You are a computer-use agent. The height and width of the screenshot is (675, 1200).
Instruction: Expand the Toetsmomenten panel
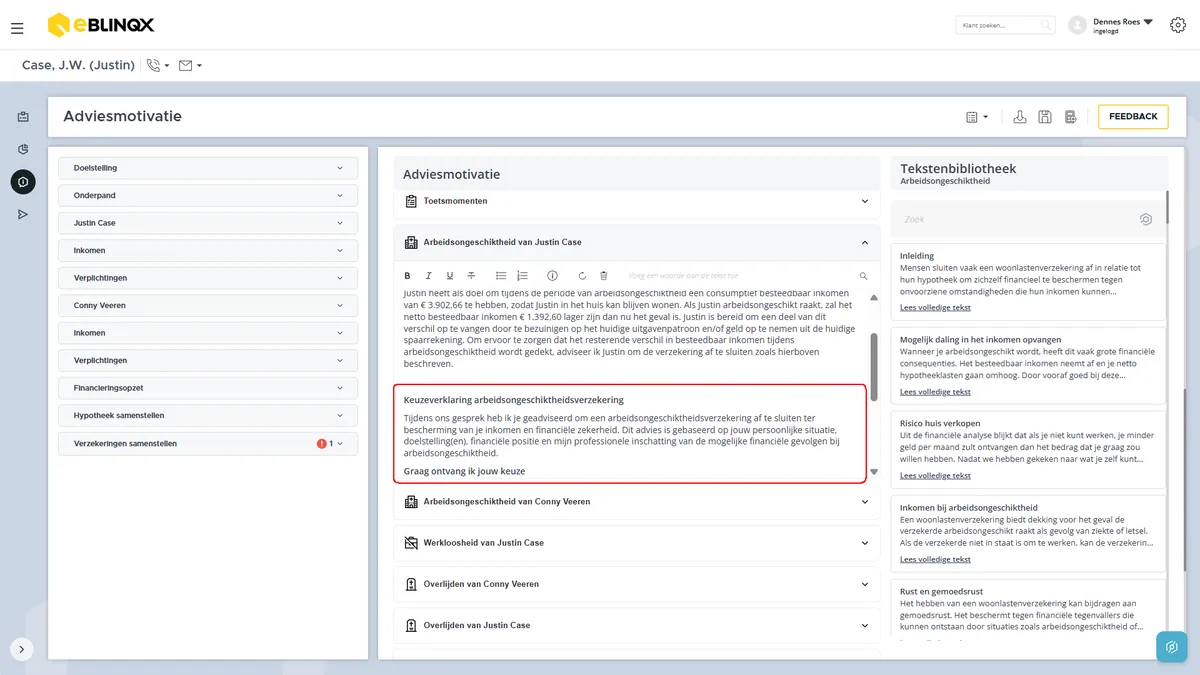(636, 201)
